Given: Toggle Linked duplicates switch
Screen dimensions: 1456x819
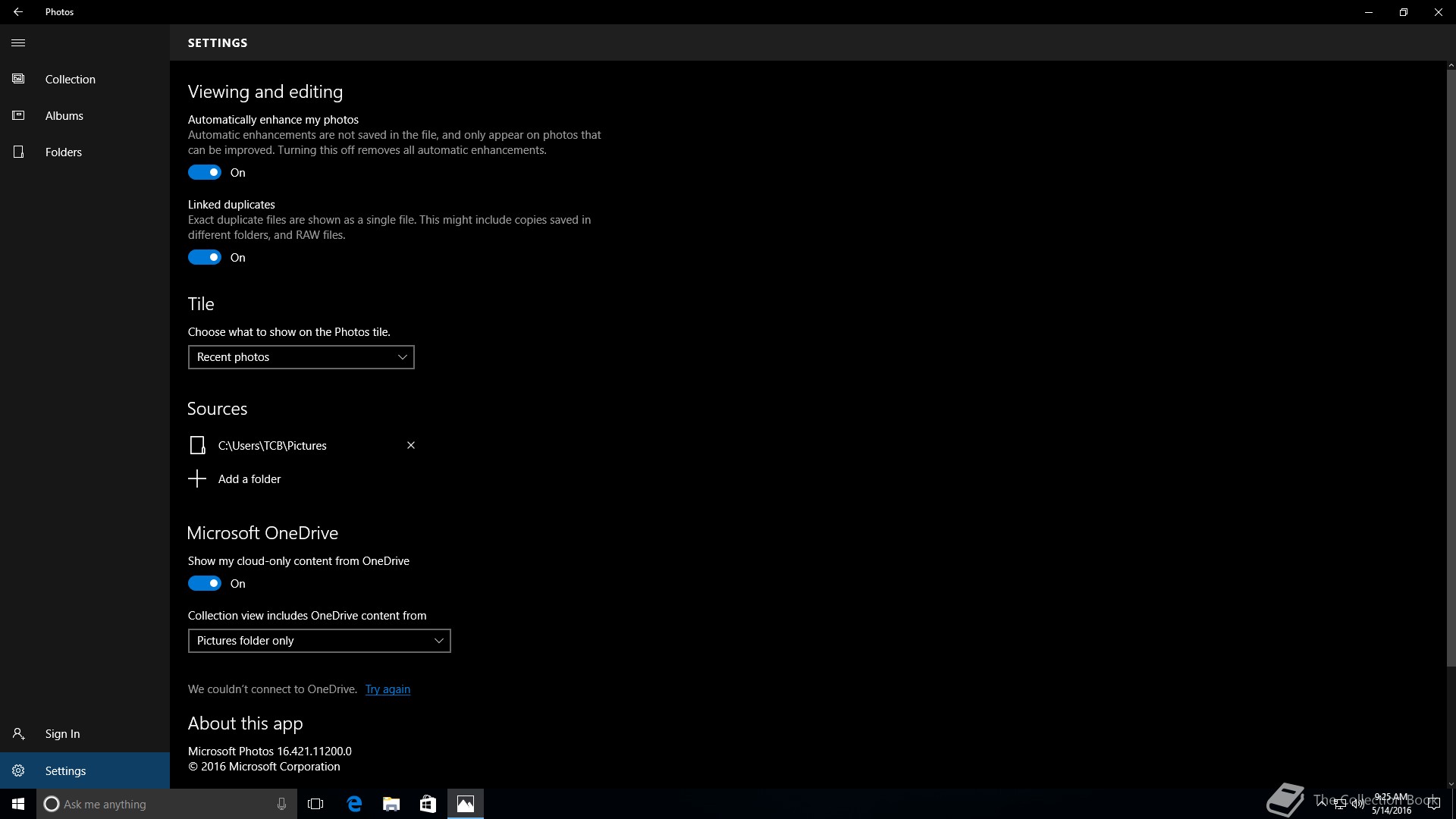Looking at the screenshot, I should 205,257.
